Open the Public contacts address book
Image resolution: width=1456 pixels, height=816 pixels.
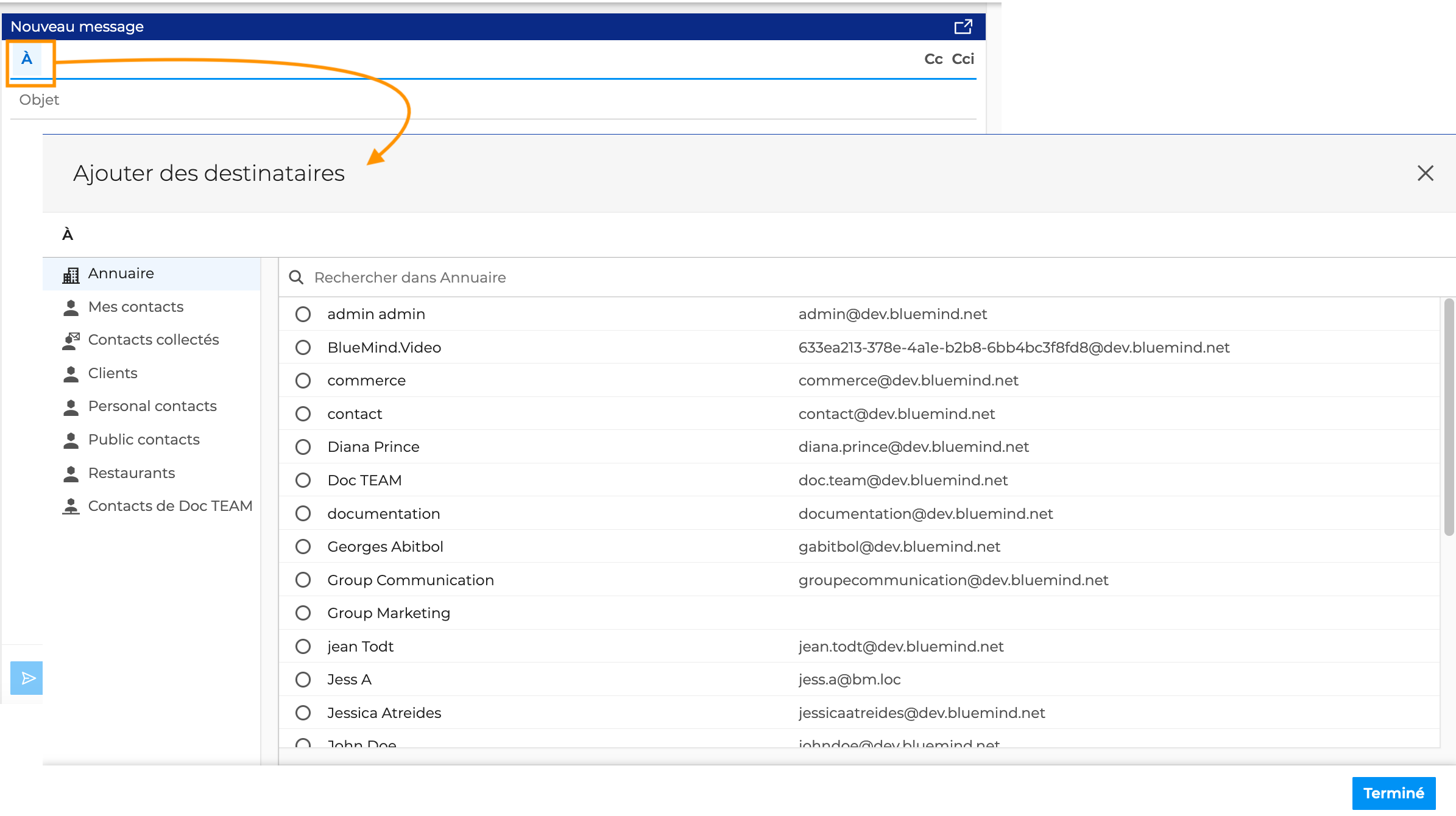click(144, 440)
